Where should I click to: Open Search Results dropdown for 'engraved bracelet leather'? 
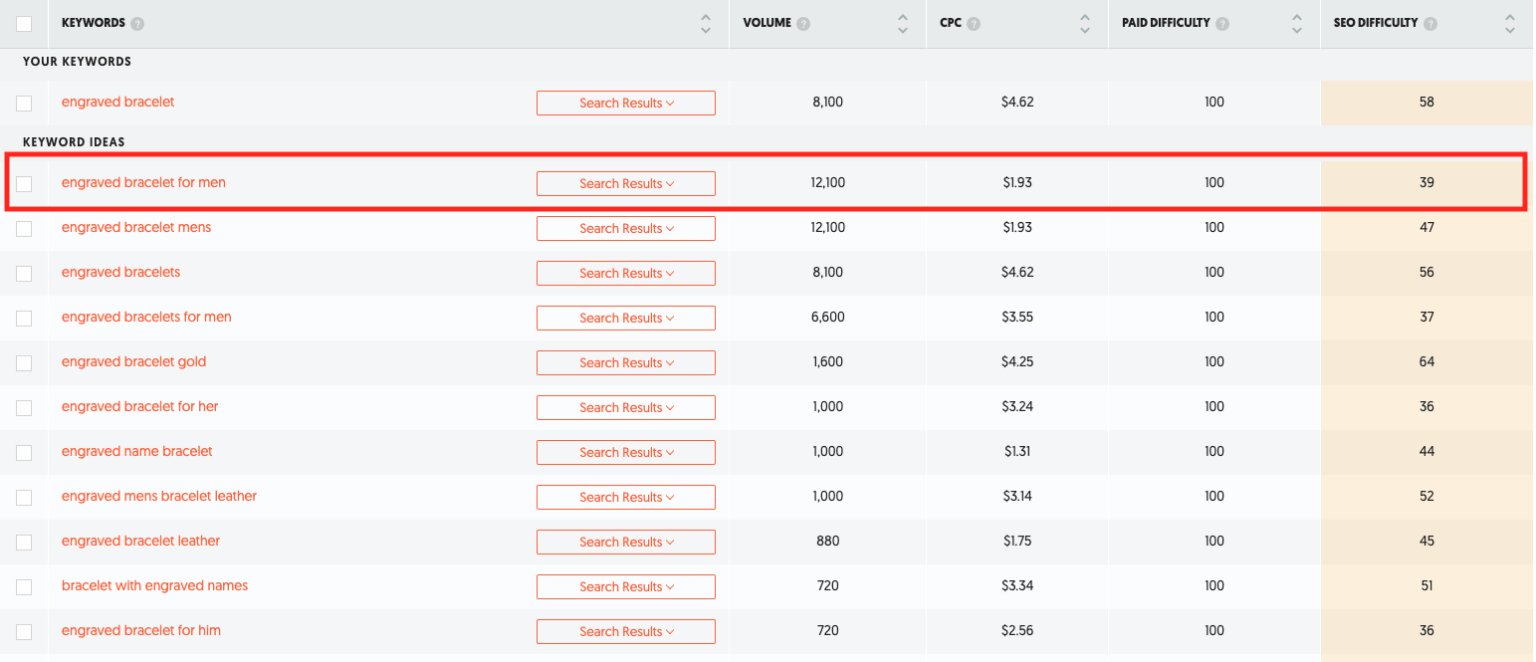[626, 541]
